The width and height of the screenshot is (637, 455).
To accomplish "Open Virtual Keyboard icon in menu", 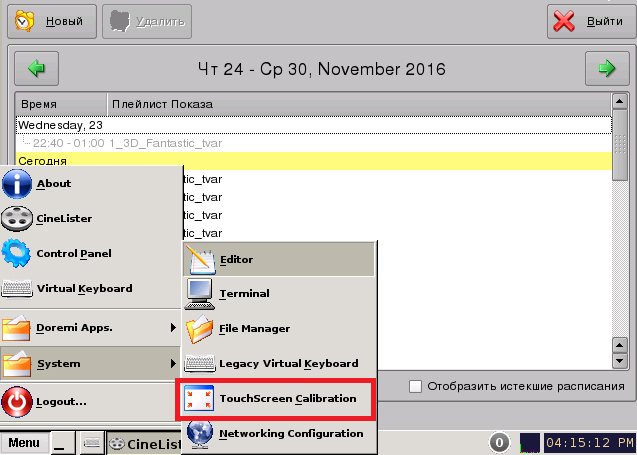I will point(17,288).
